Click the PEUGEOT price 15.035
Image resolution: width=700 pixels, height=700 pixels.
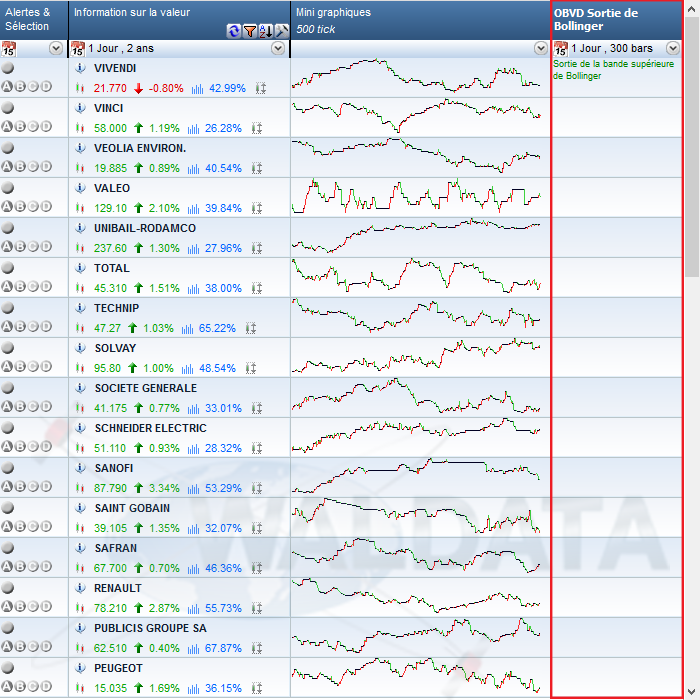[110, 688]
